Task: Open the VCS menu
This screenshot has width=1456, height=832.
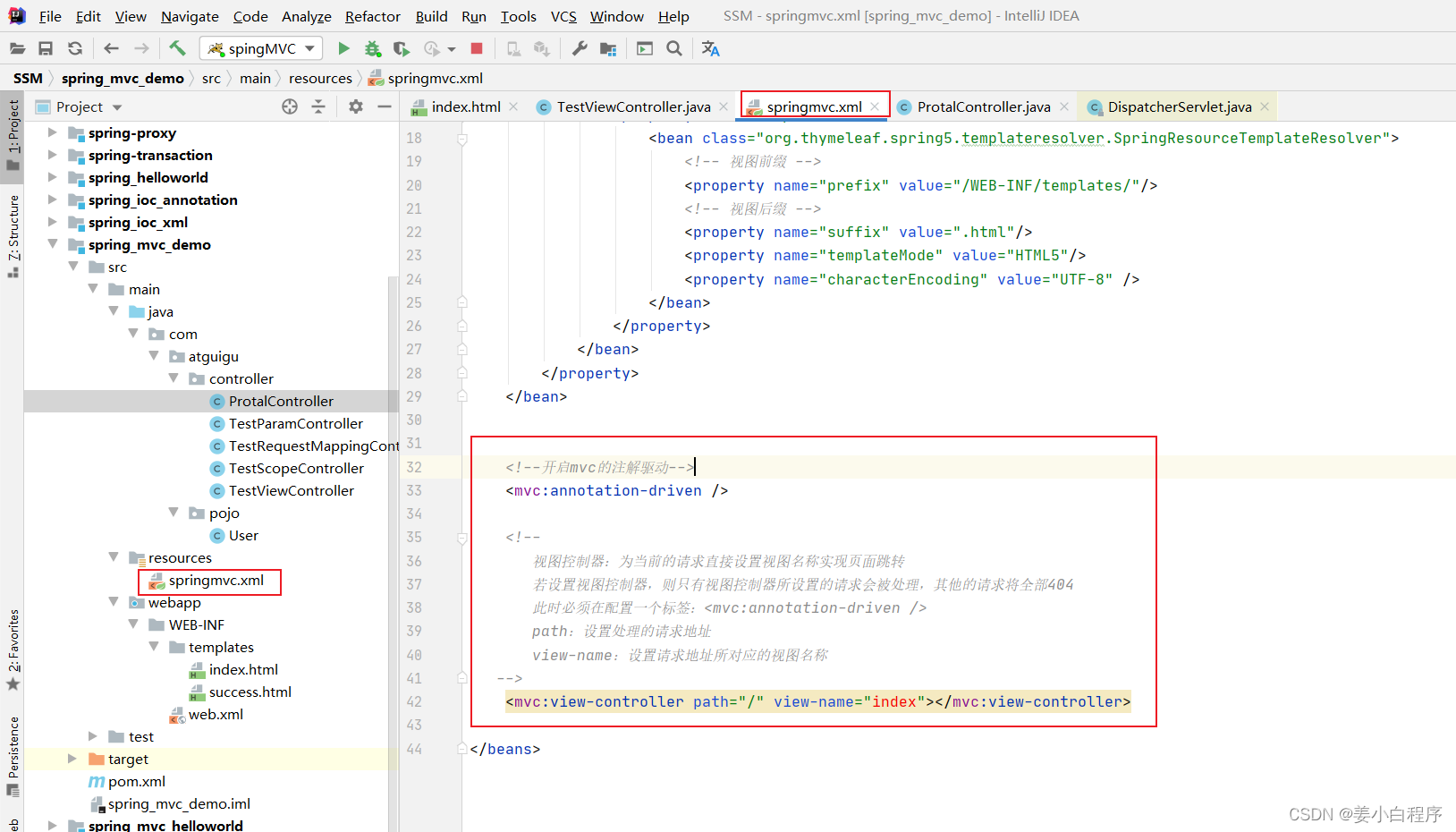Action: (563, 16)
